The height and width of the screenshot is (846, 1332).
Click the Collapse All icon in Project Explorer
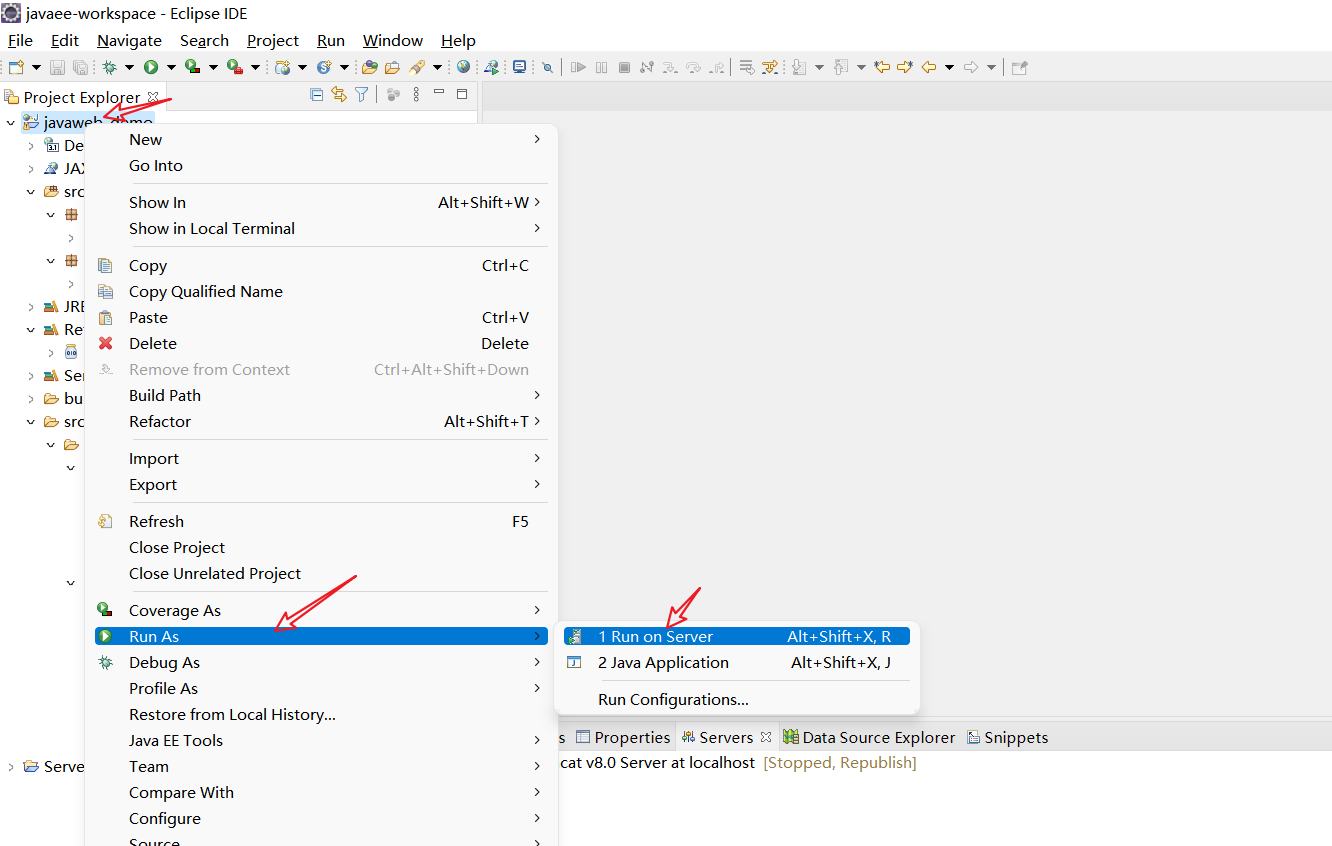[x=316, y=93]
